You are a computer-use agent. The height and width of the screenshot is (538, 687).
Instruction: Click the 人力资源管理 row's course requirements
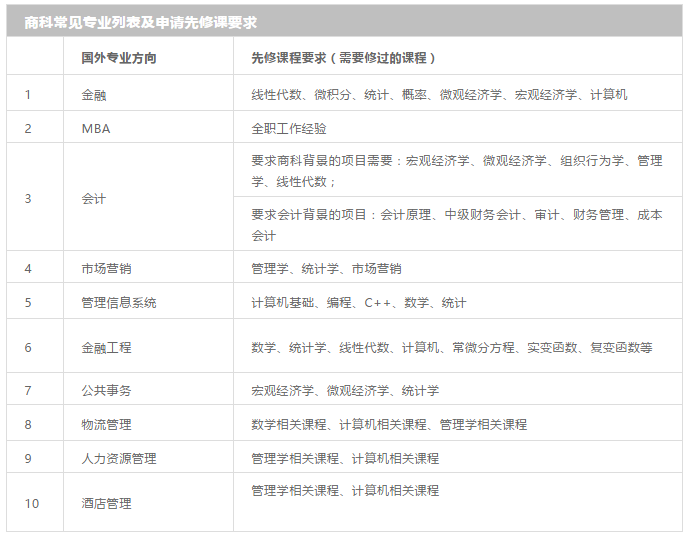click(x=345, y=458)
